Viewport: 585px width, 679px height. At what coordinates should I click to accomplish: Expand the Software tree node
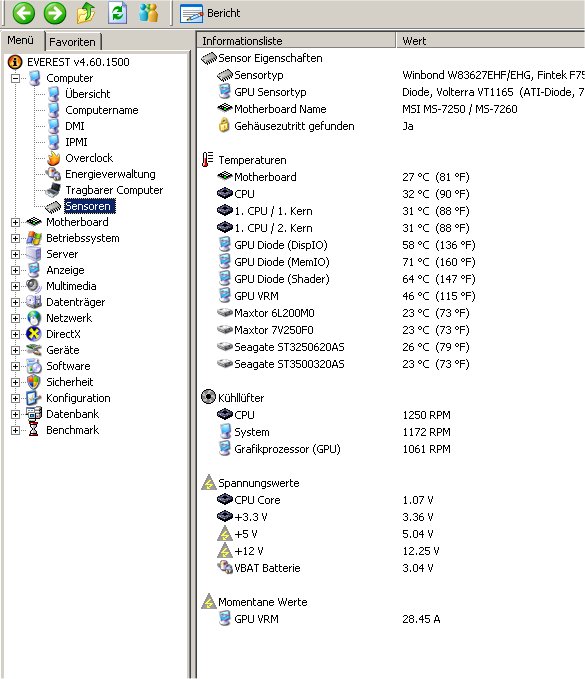(x=16, y=366)
